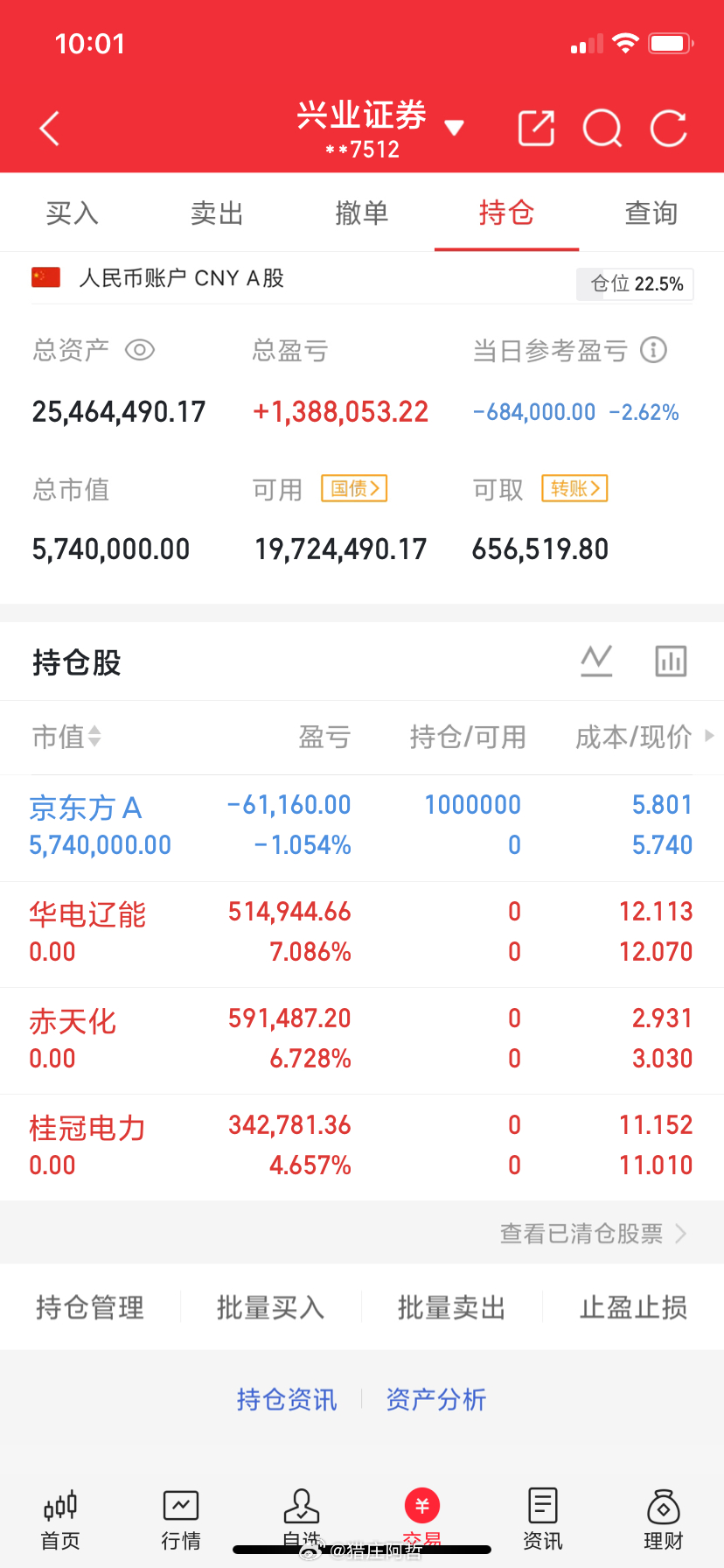Click the 可取 amount 656,519.80
The width and height of the screenshot is (724, 1568).
[540, 549]
